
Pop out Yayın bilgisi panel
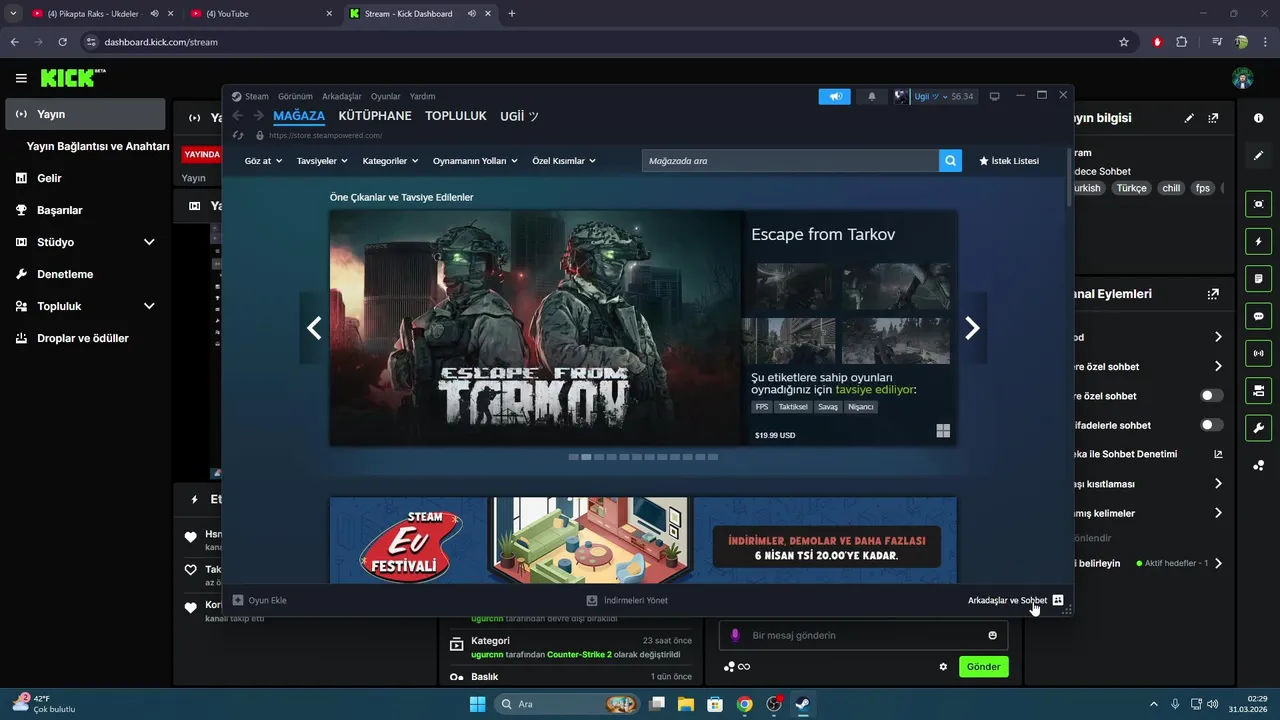[1213, 118]
